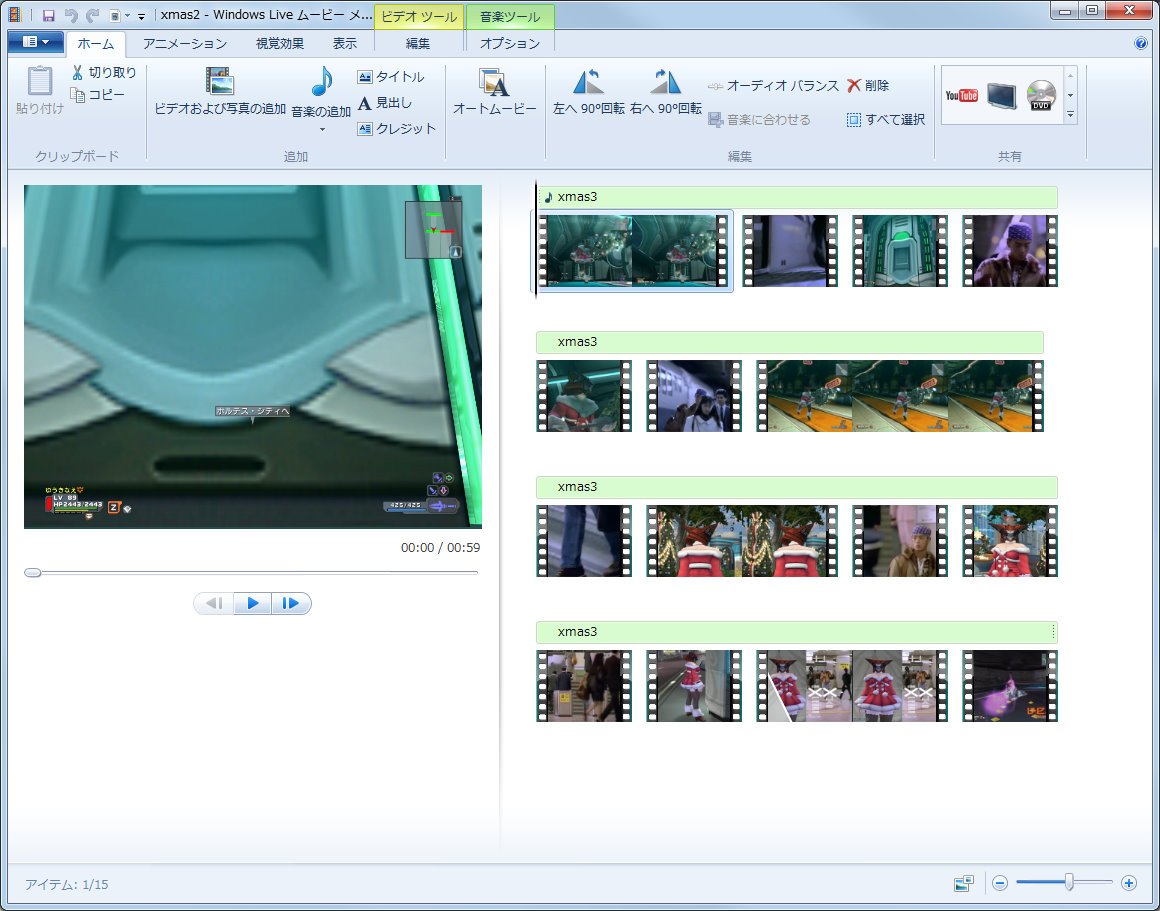Add music with the 音楽の追加 note icon
Screen dimensions: 1160x911
click(x=321, y=81)
